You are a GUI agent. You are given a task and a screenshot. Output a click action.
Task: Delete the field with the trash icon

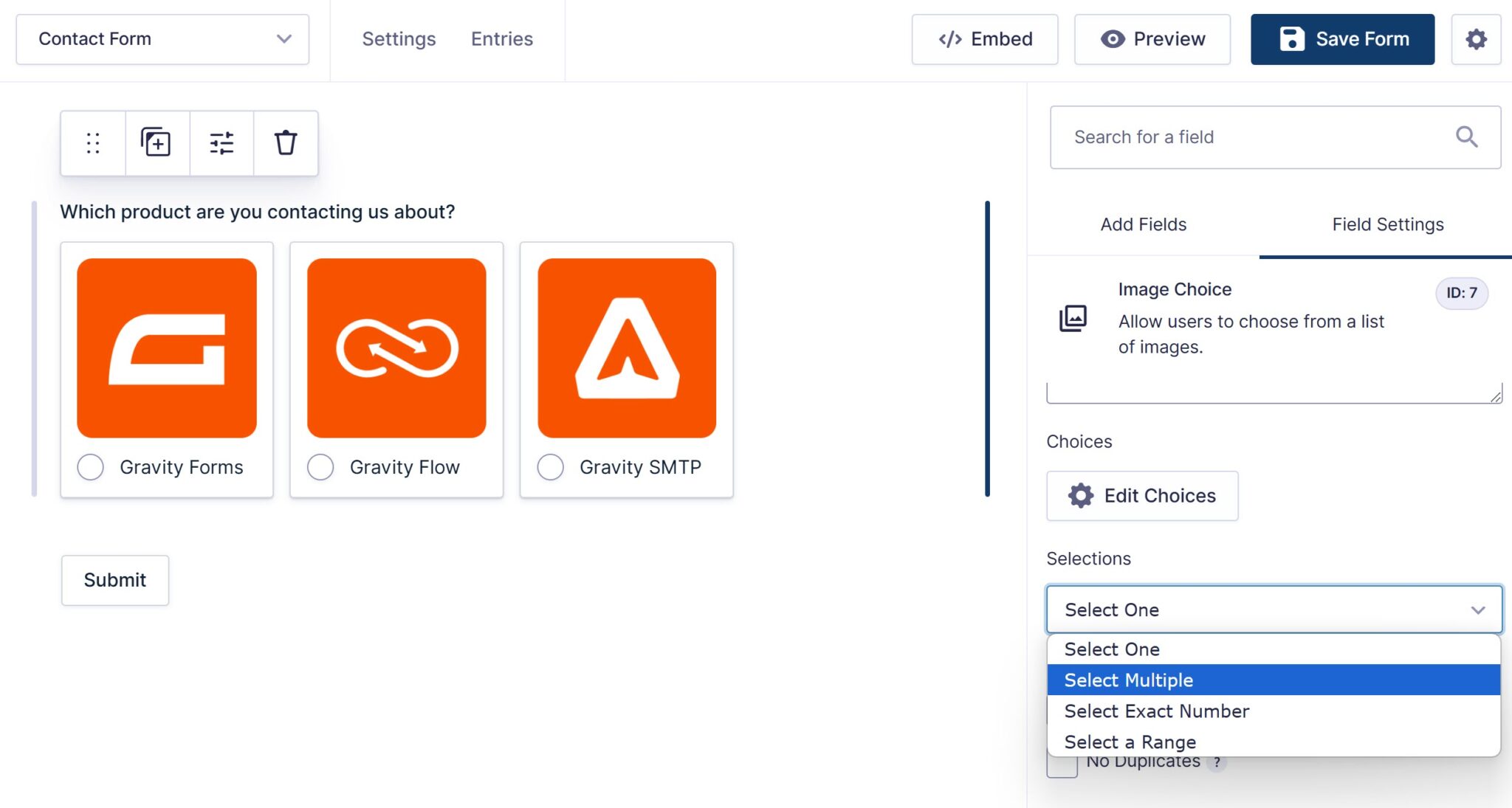tap(286, 142)
